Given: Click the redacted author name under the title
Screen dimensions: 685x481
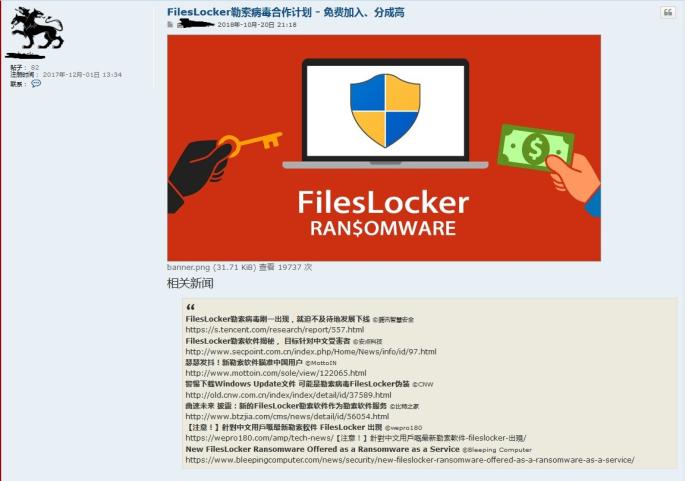Looking at the screenshot, I should tap(195, 24).
